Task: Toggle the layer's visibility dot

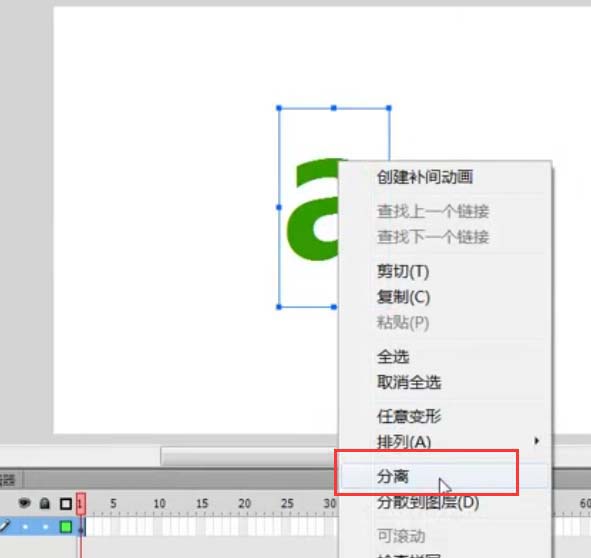Action: click(25, 527)
